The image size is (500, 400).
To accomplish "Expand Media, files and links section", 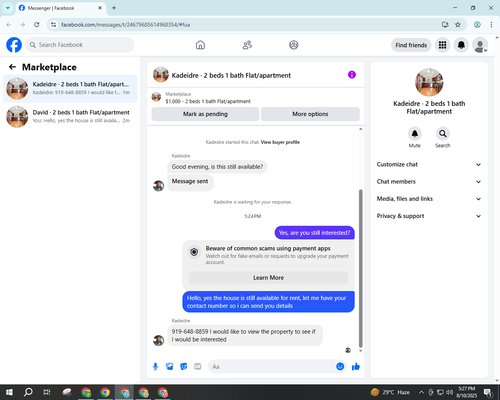I will (429, 199).
